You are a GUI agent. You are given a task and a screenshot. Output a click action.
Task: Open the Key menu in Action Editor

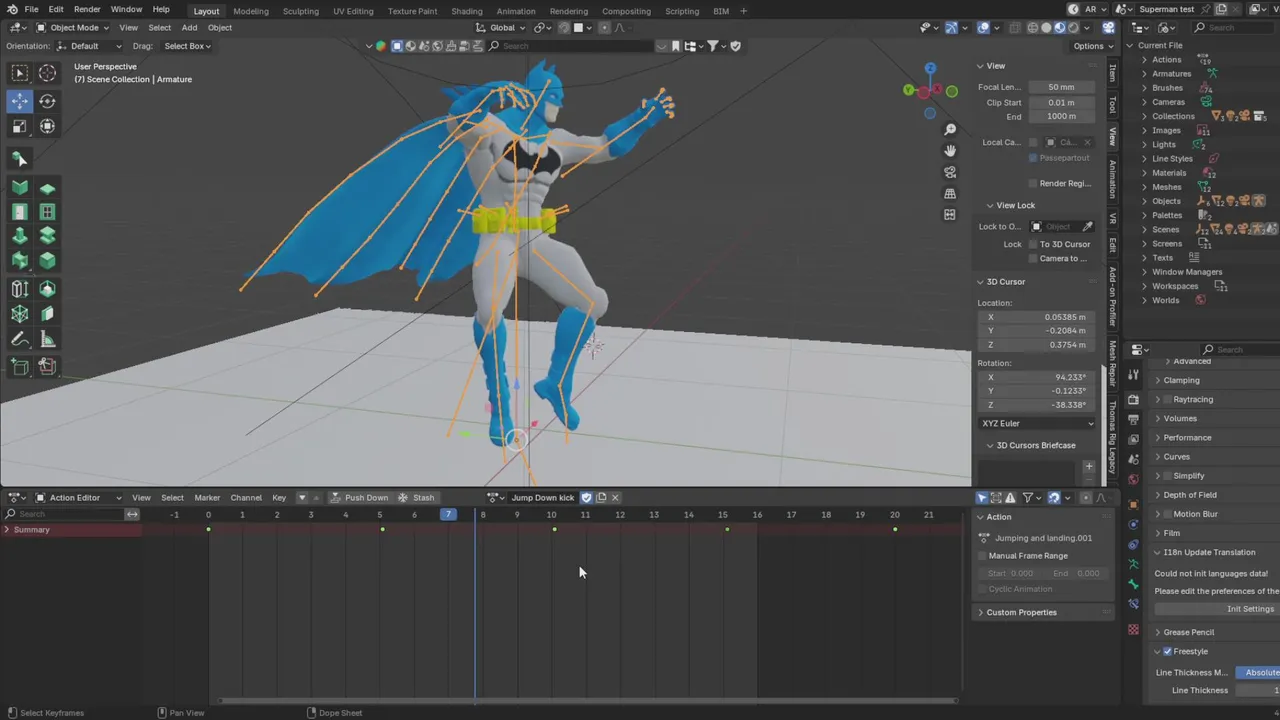[x=279, y=497]
